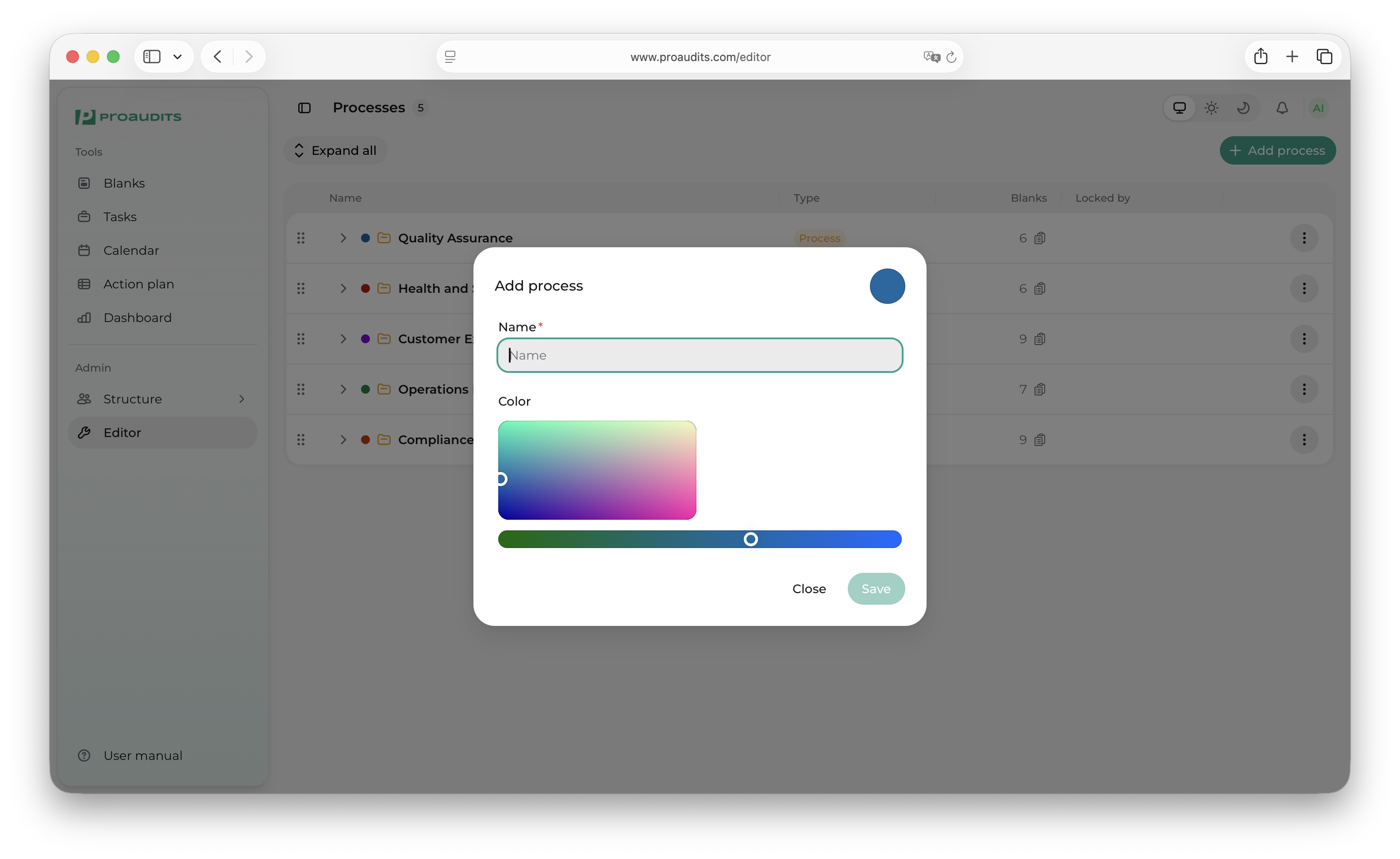Image resolution: width=1400 pixels, height=859 pixels.
Task: Click the ProAudits logo
Action: 128,116
